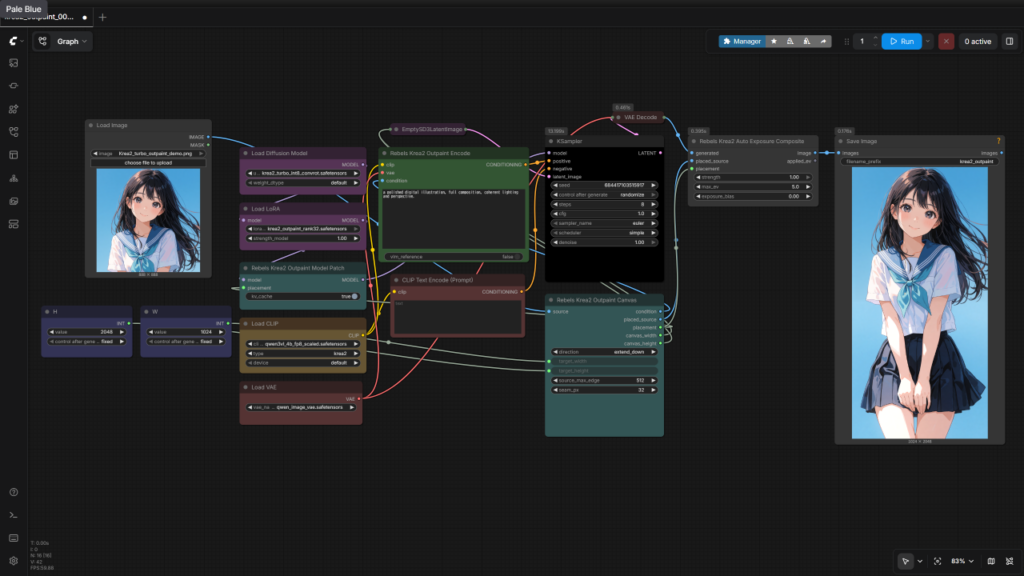Click the output image preview in Save Image

(920, 302)
